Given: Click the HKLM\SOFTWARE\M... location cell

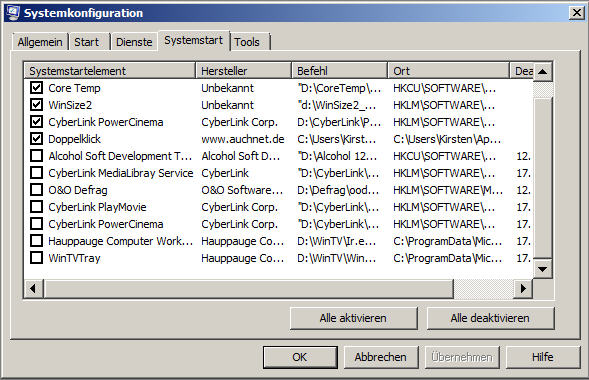Looking at the screenshot, I should coord(448,190).
